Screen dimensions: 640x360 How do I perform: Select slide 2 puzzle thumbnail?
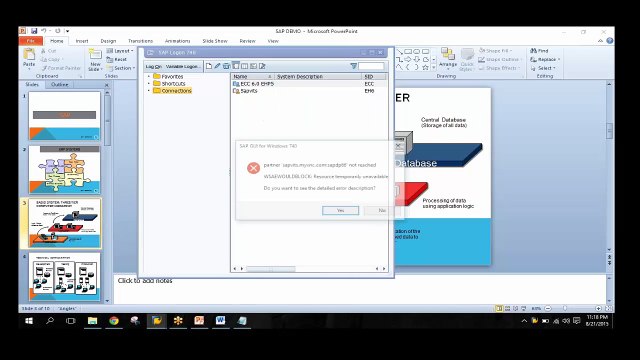[x=64, y=169]
